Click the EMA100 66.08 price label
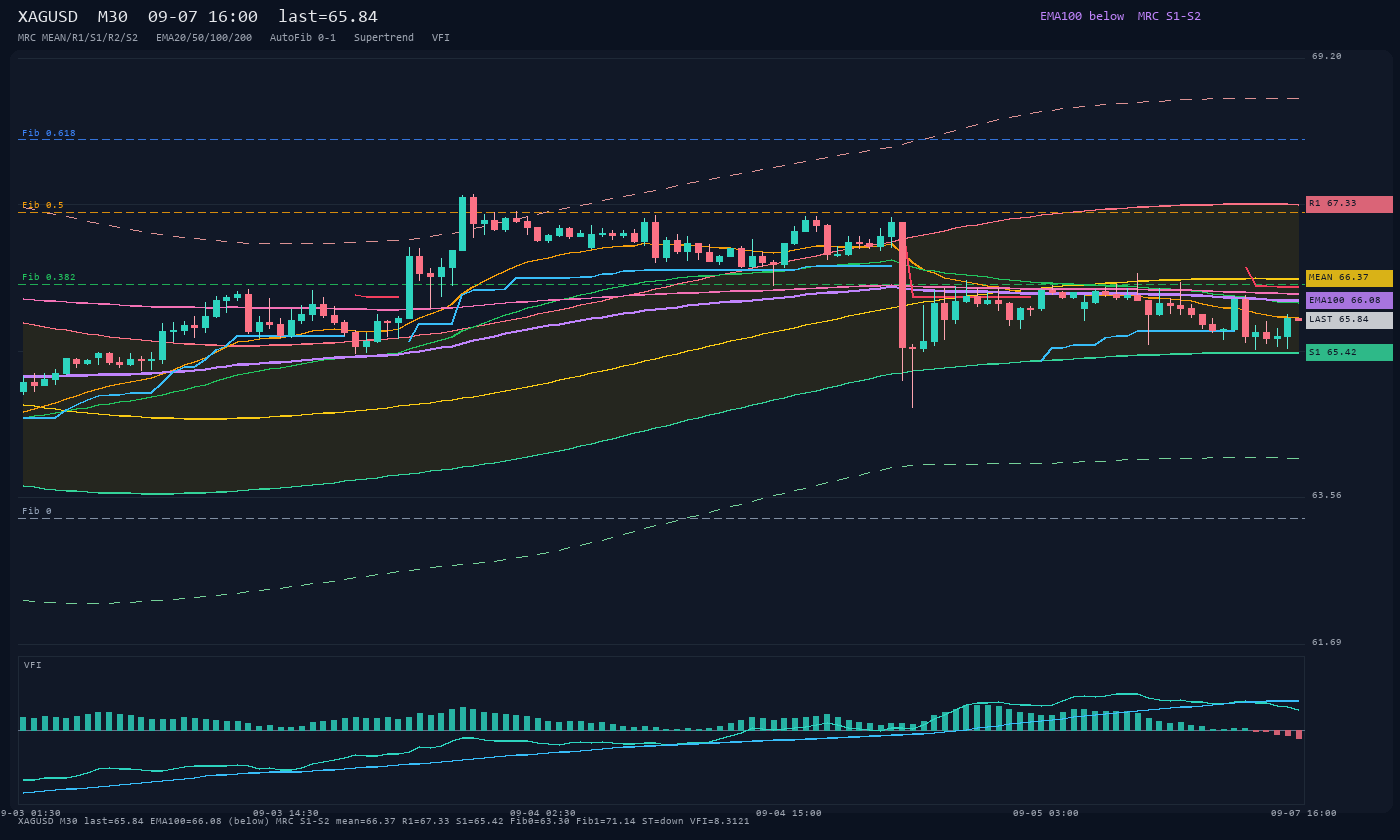1400x840 pixels. pyautogui.click(x=1349, y=300)
